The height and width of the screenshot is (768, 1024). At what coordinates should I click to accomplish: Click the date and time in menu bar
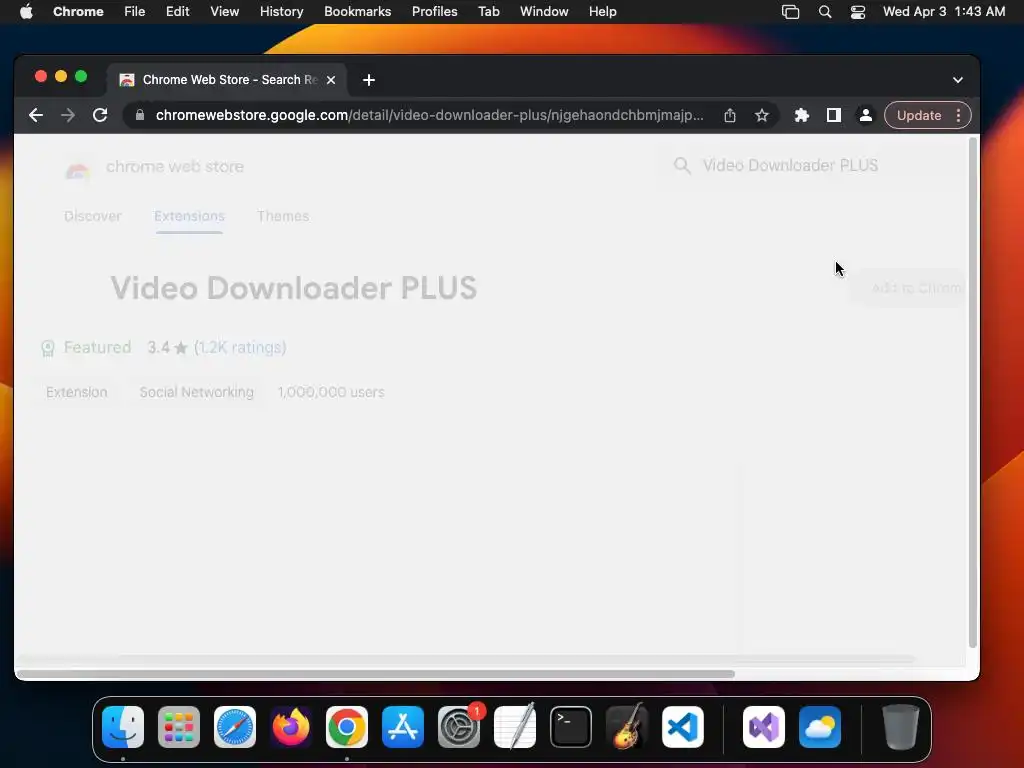point(944,12)
